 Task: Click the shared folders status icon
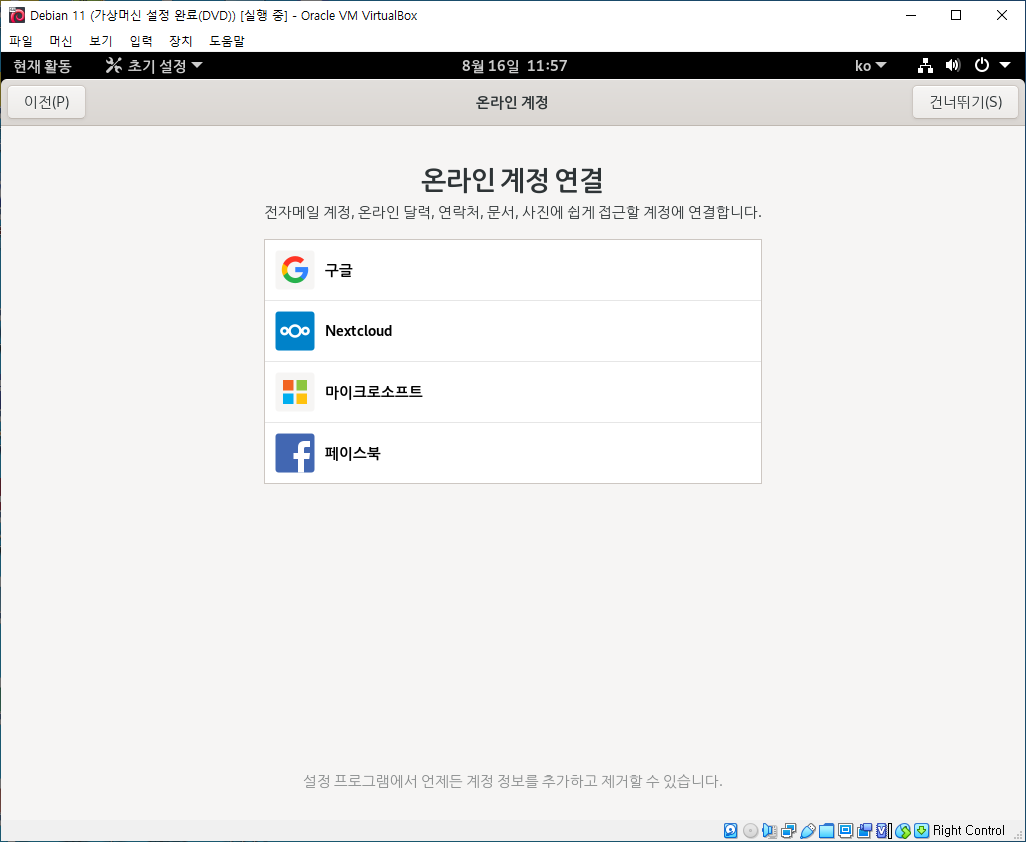pyautogui.click(x=826, y=830)
